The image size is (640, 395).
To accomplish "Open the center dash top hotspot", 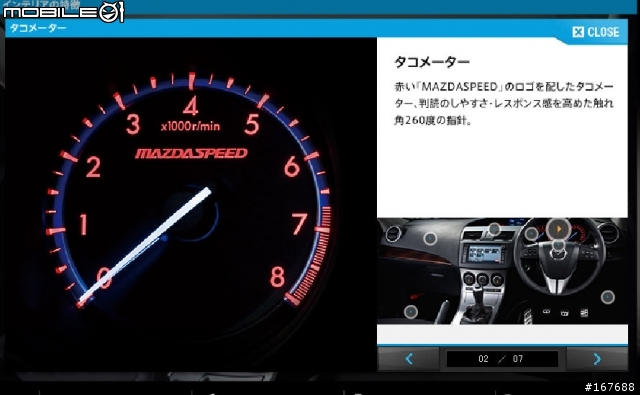I will [494, 229].
